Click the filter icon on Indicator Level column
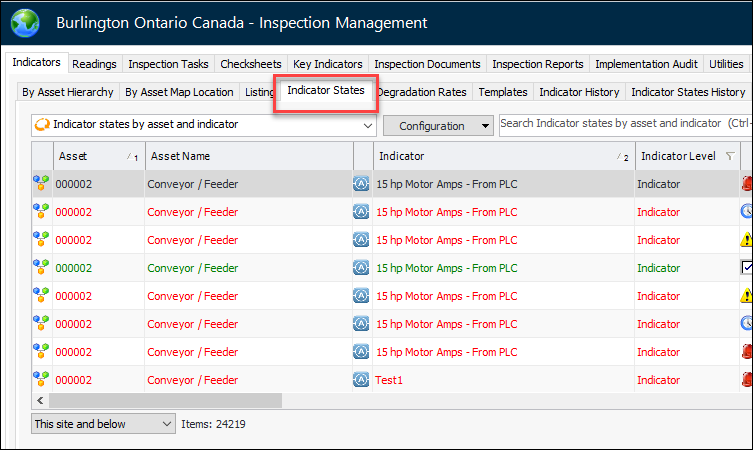753x450 pixels. 729,156
